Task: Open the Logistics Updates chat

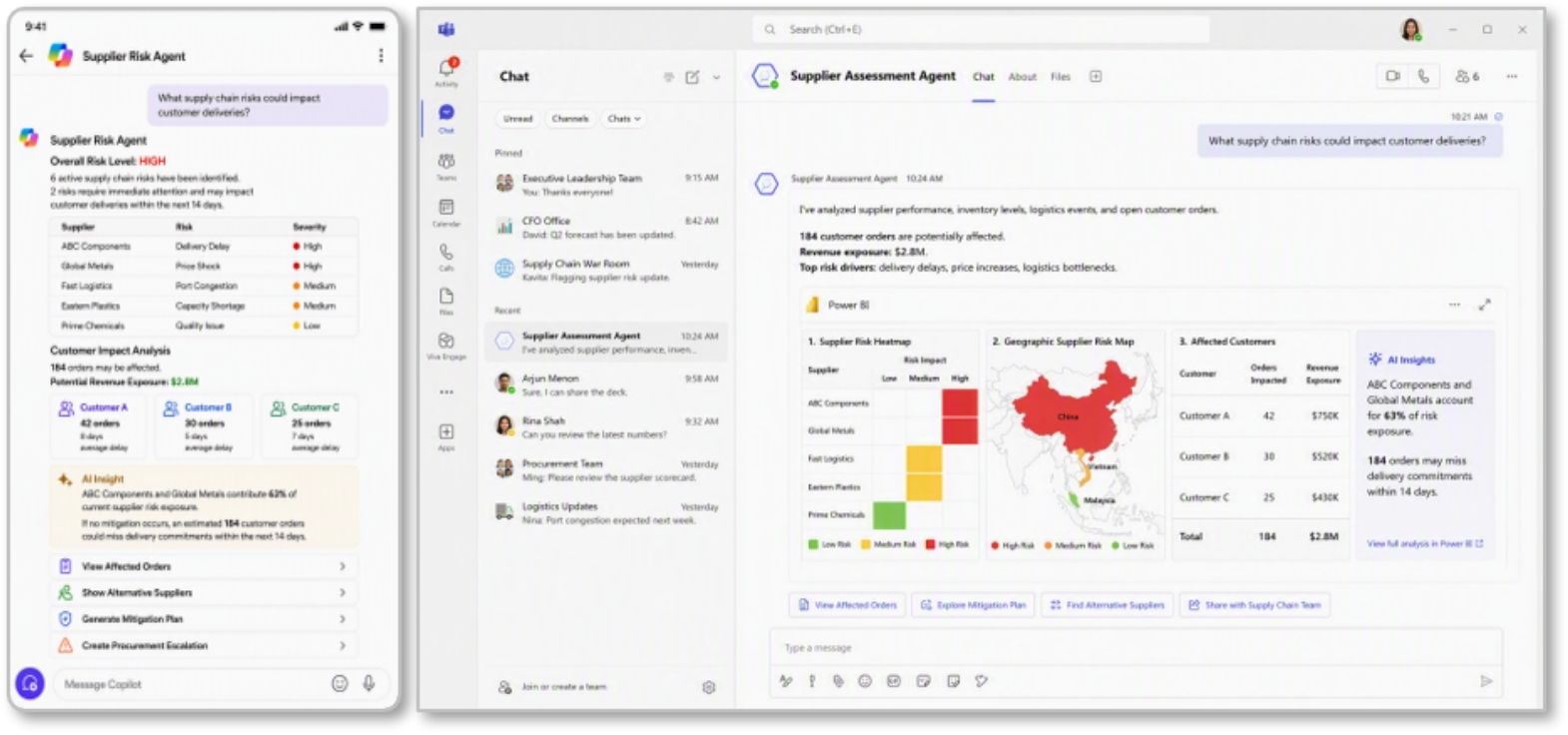Action: coord(606,513)
